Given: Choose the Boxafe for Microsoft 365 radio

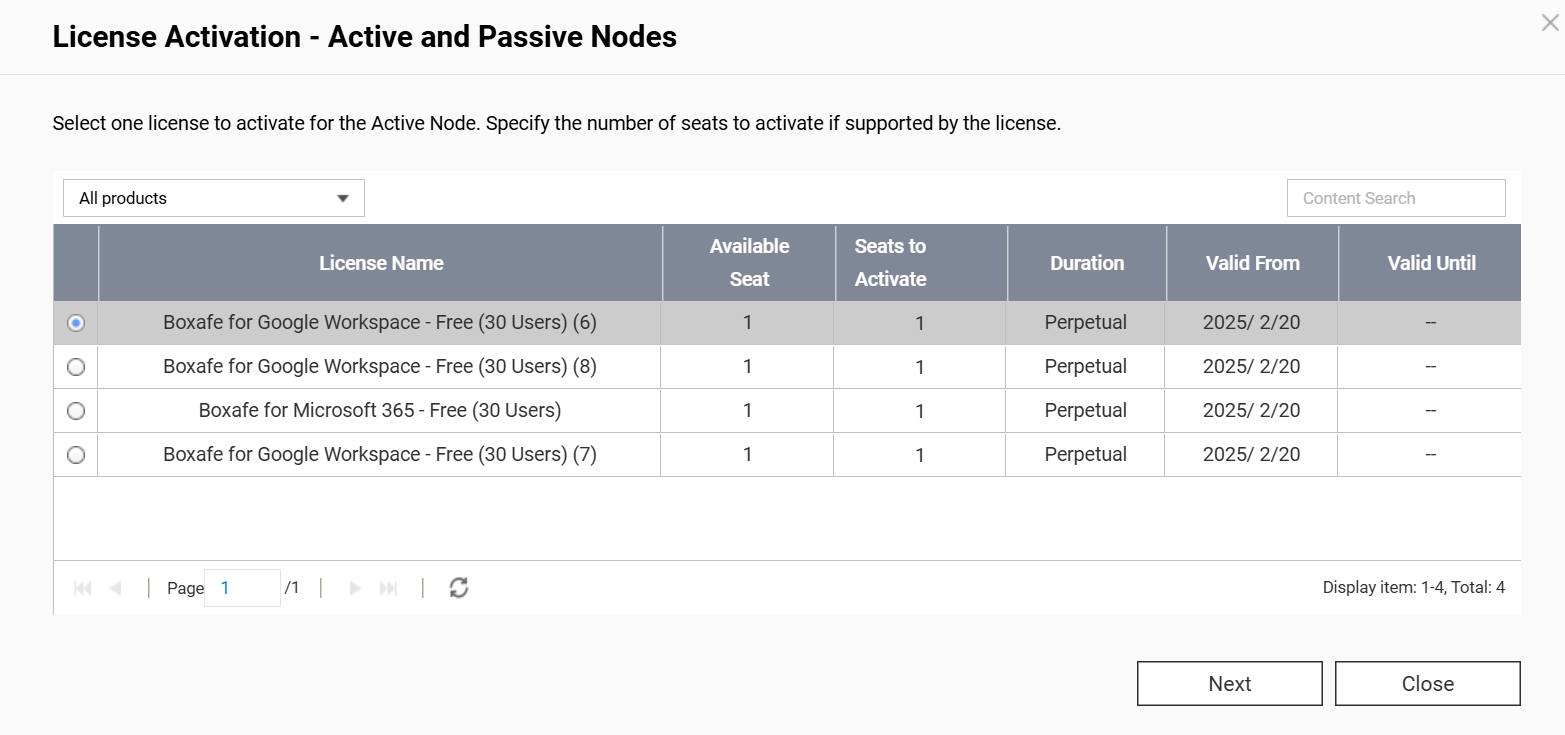Looking at the screenshot, I should 76,411.
